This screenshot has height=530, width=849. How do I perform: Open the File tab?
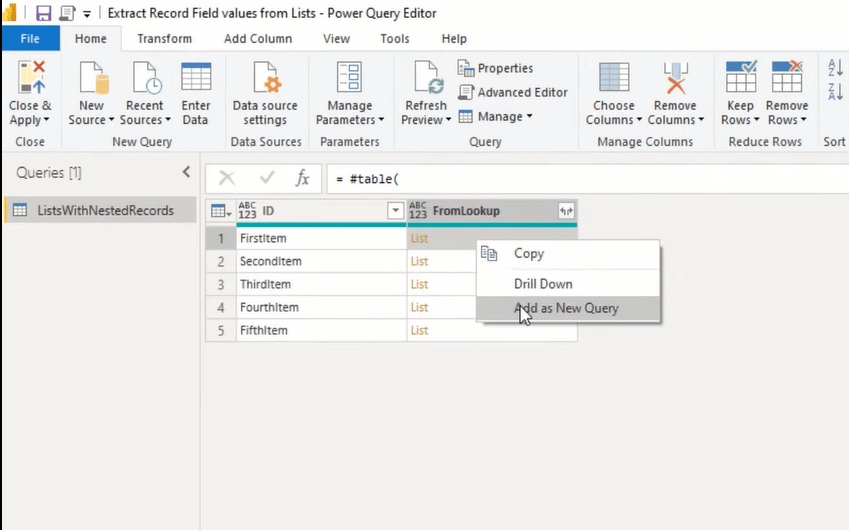pos(30,38)
